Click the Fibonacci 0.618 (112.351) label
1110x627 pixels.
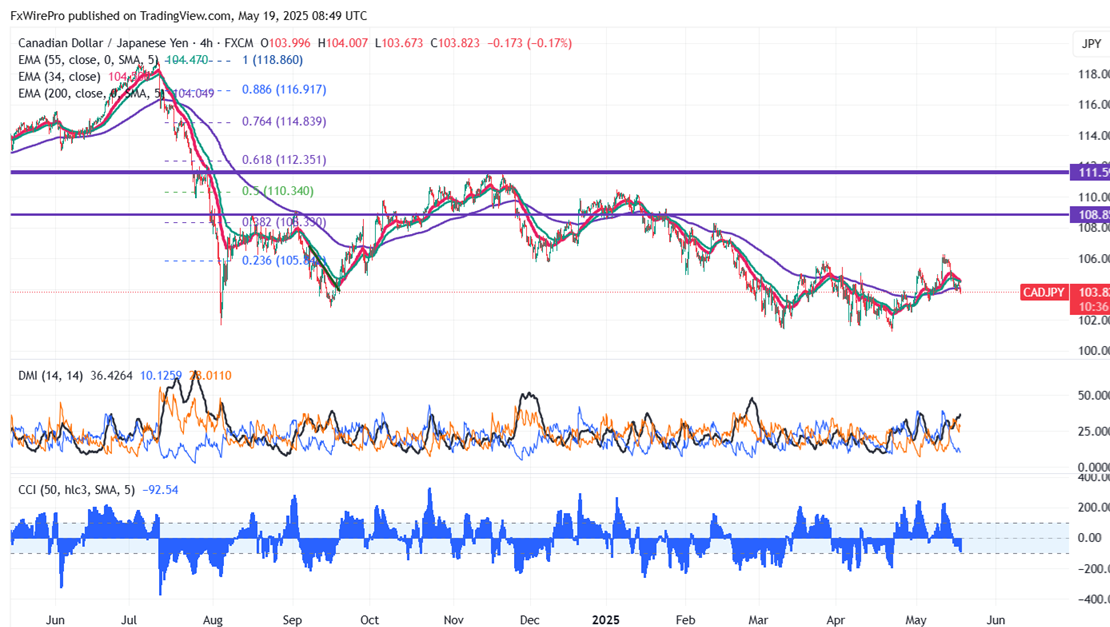(x=284, y=160)
